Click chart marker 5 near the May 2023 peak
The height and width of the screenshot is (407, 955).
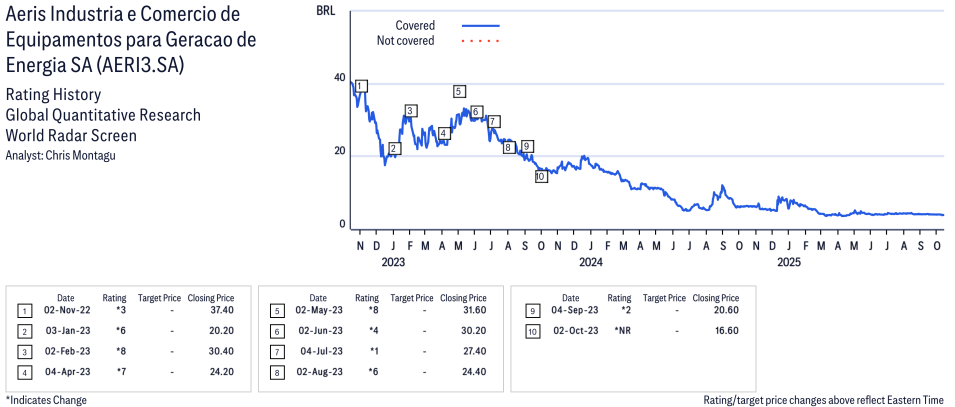point(459,92)
